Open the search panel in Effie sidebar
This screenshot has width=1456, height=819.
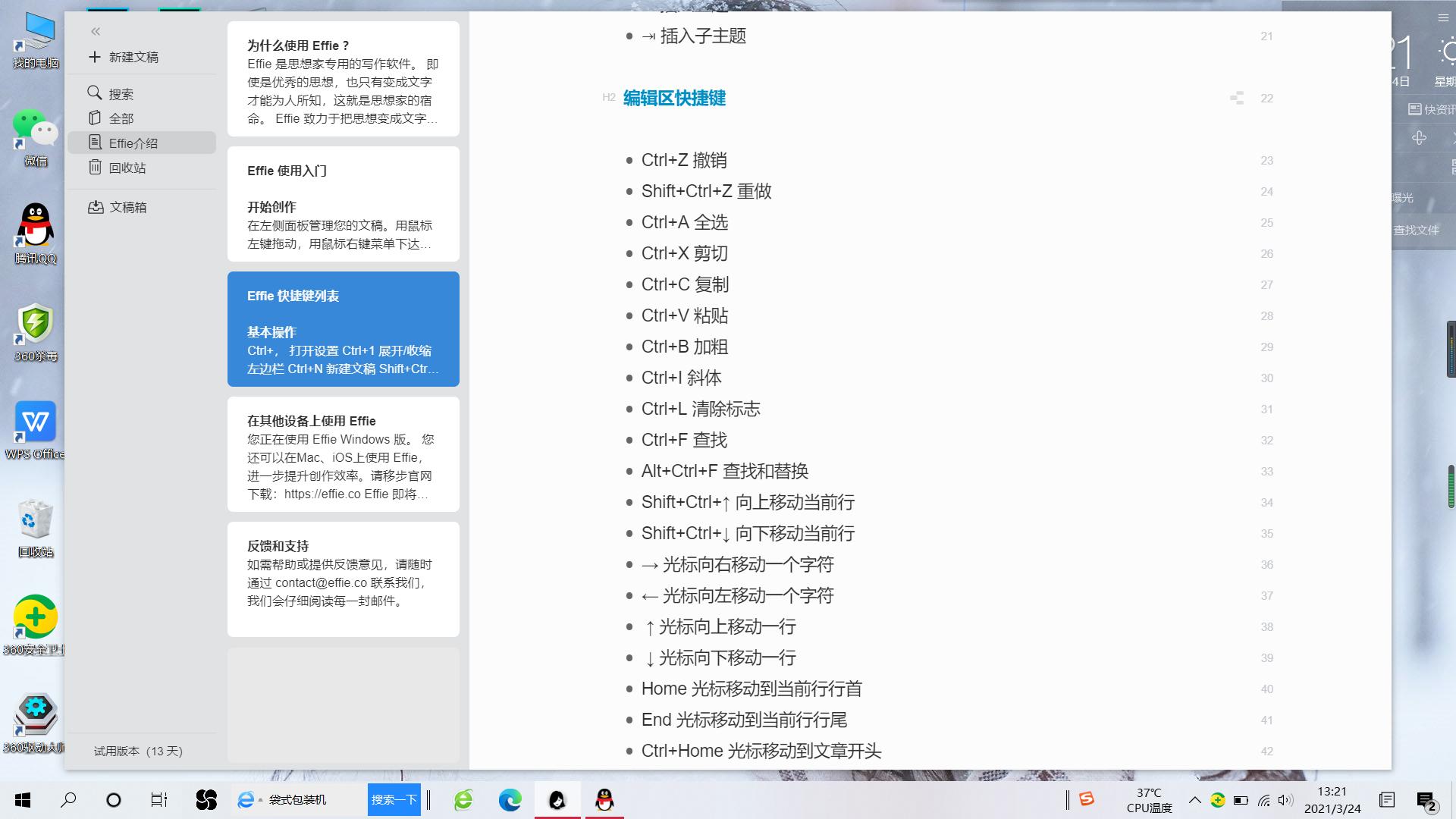[x=121, y=93]
